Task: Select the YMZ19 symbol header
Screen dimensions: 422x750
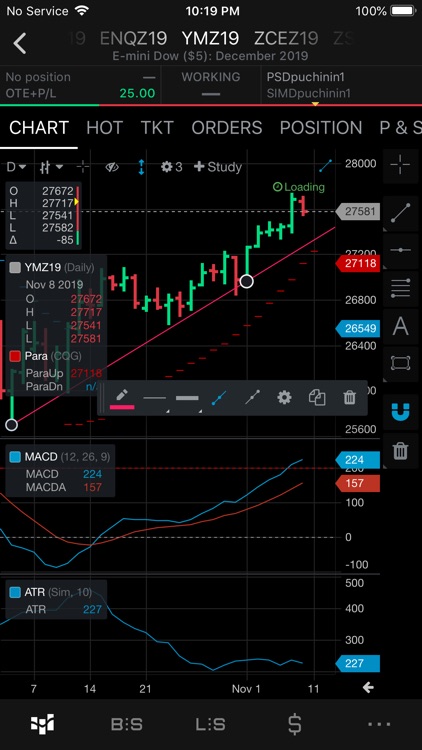Action: [210, 38]
